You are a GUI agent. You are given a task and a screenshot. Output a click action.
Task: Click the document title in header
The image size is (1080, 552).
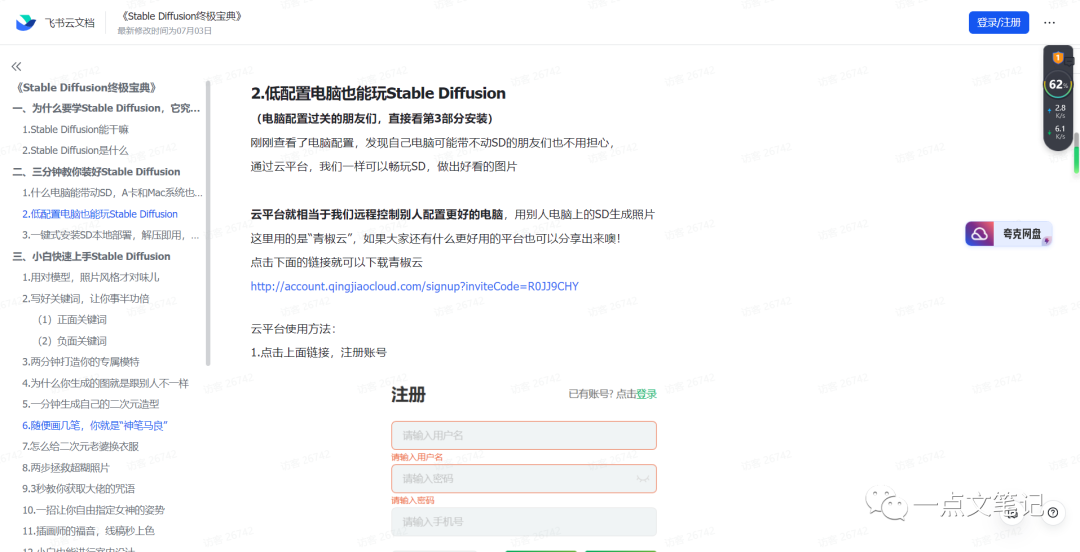[x=181, y=15]
